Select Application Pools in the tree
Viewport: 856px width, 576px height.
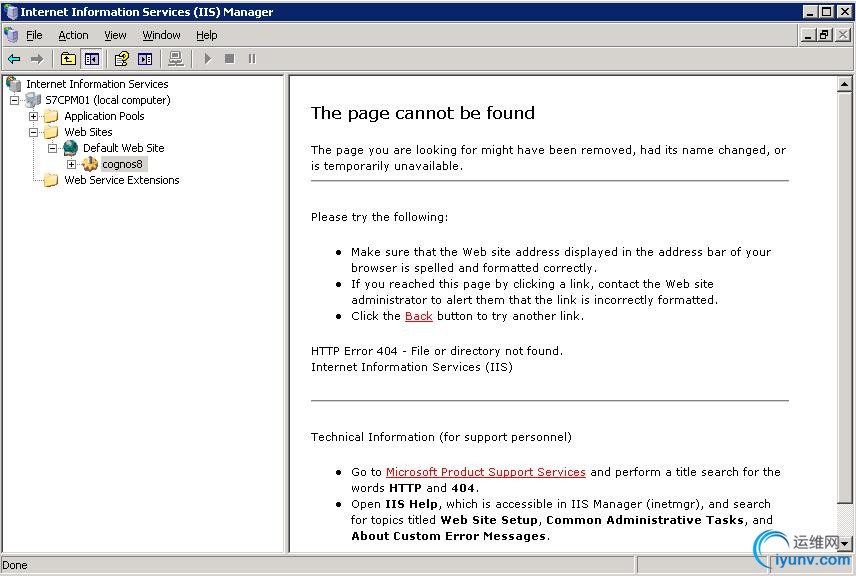(x=104, y=116)
